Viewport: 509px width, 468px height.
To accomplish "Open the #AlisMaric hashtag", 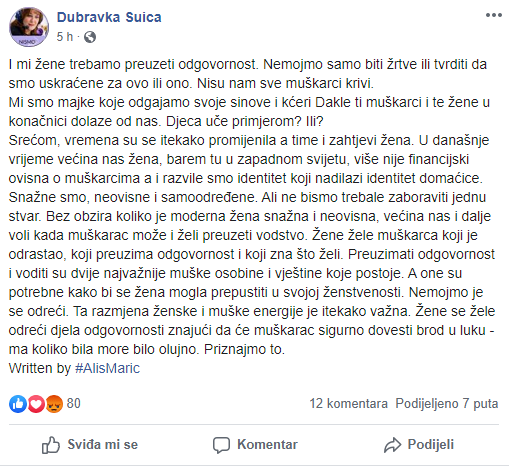I will [x=107, y=368].
